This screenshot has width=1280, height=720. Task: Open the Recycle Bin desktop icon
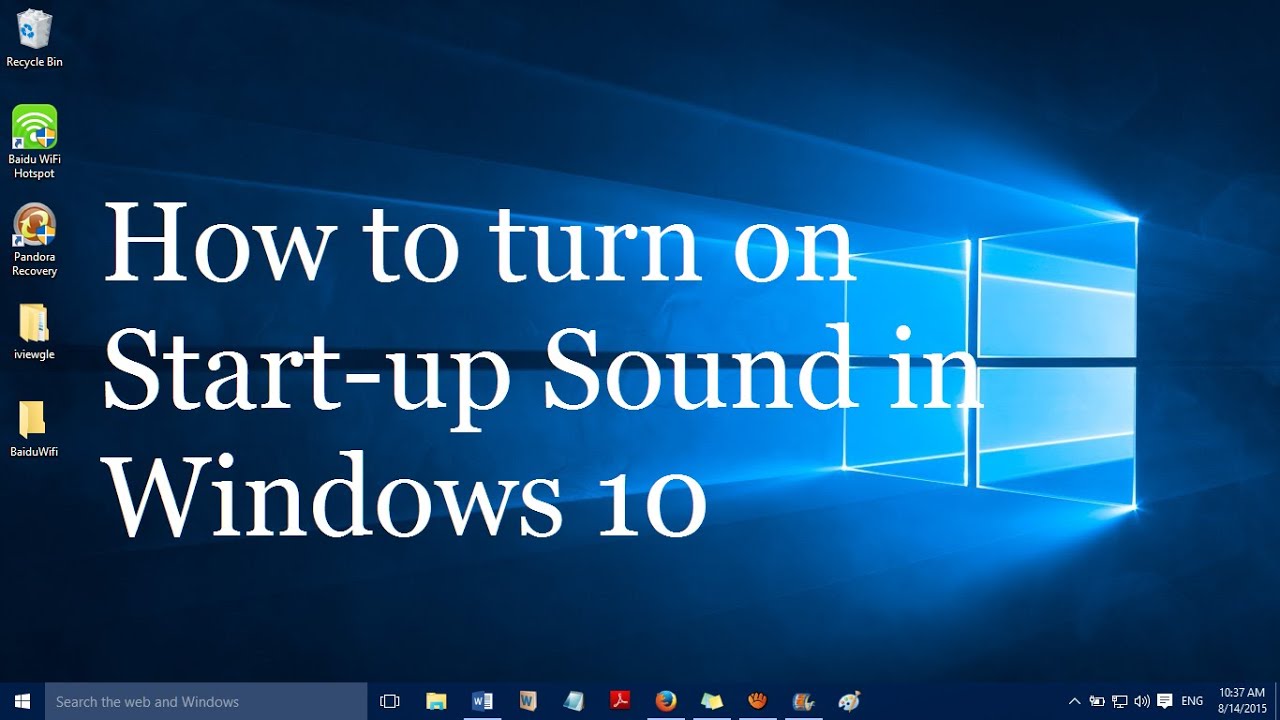[34, 38]
